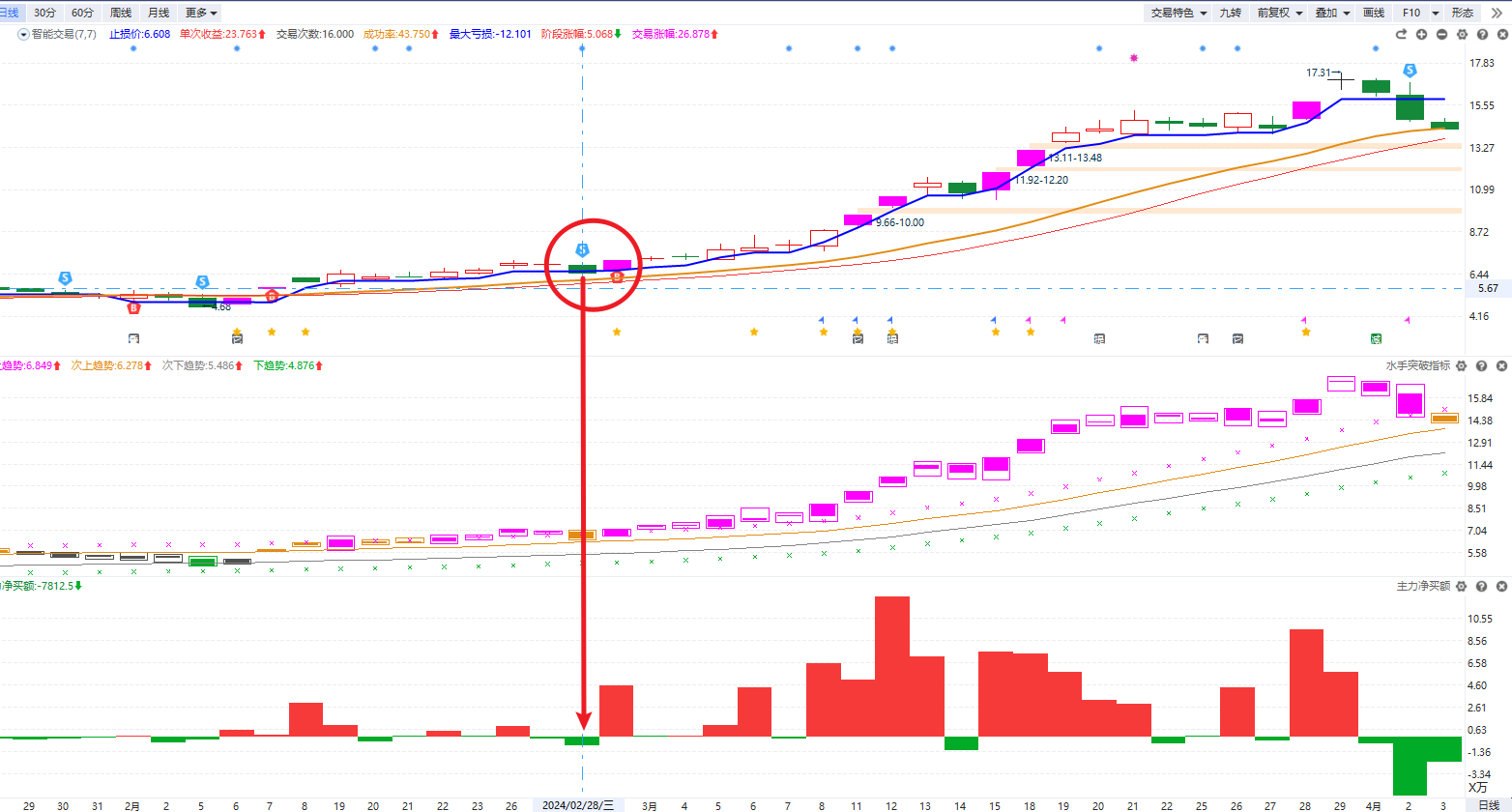Click the 3月 label on the time axis
Screen dimensions: 1512x812
pyautogui.click(x=650, y=805)
